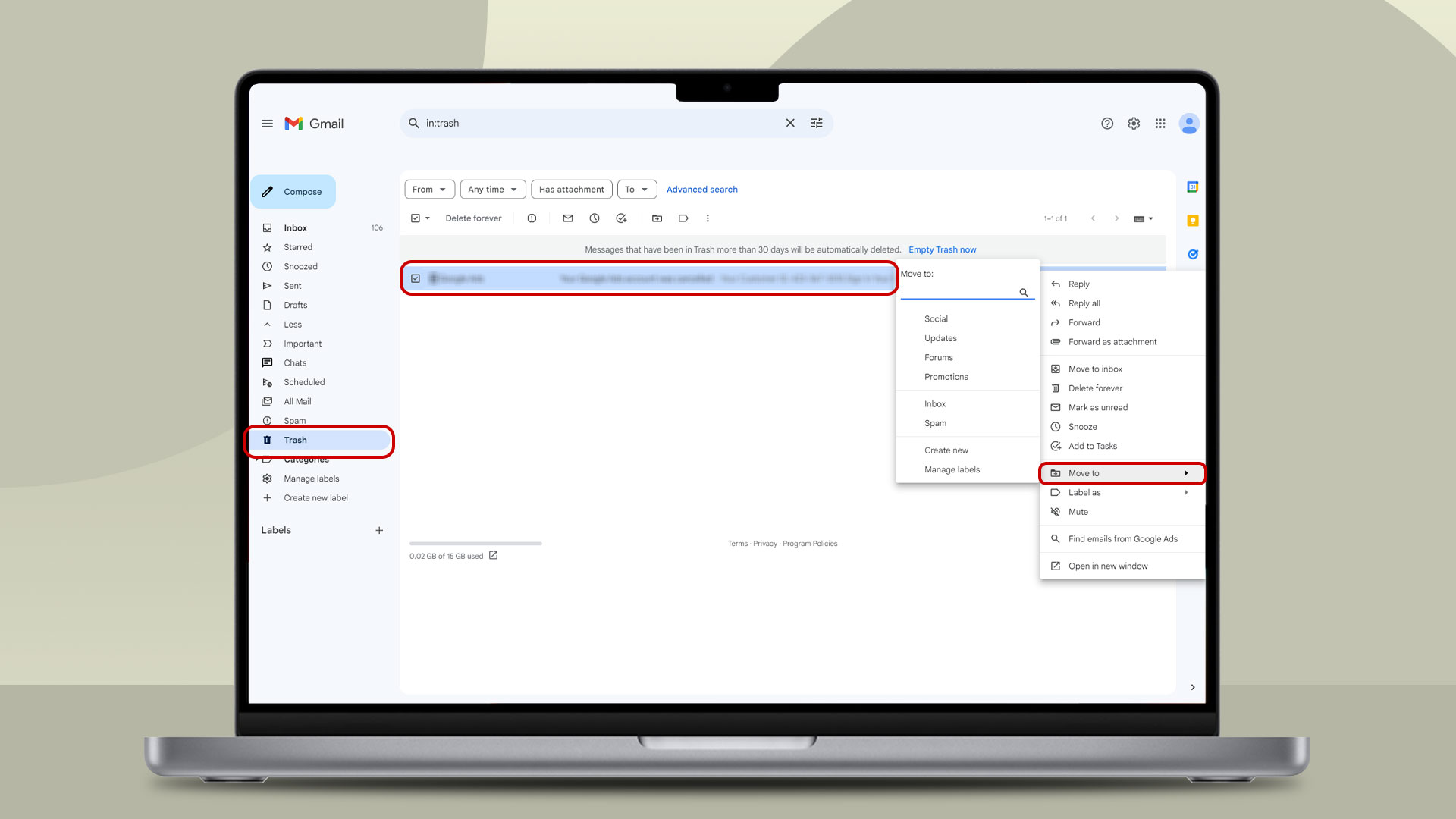Viewport: 1456px width, 819px height.
Task: Click the mark as read icon
Action: [566, 218]
